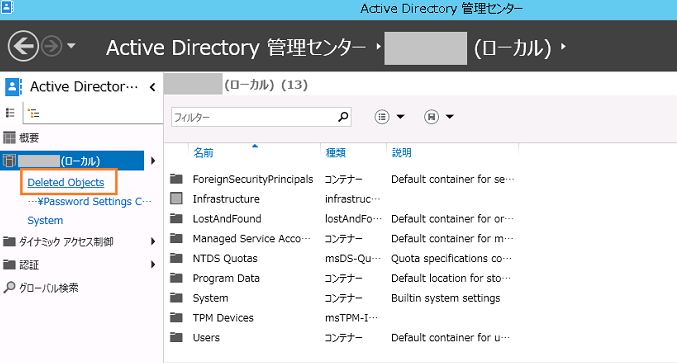Click the filter search magnifier icon

(343, 117)
